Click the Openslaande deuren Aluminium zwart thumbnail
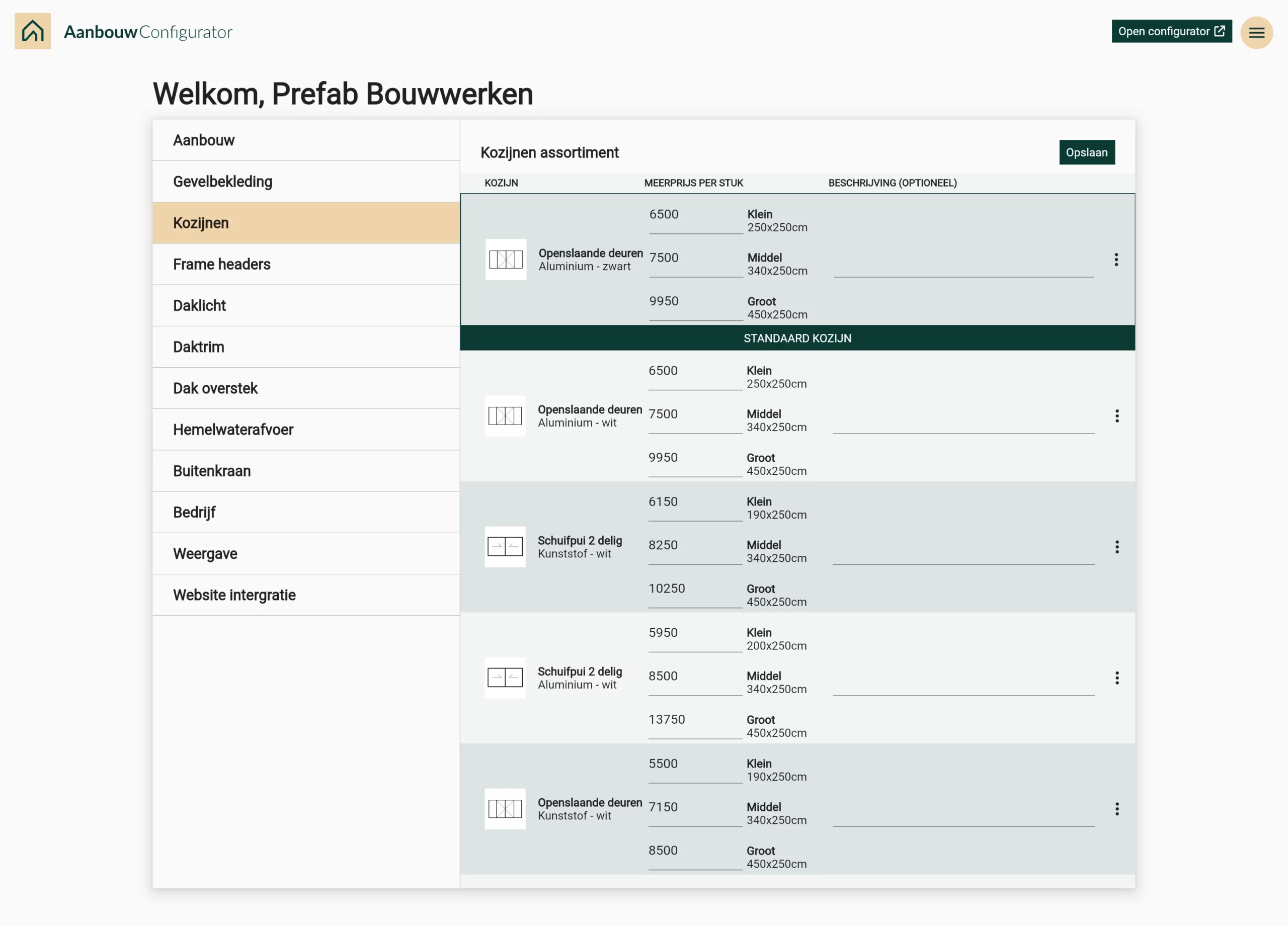This screenshot has height=926, width=1288. (506, 260)
